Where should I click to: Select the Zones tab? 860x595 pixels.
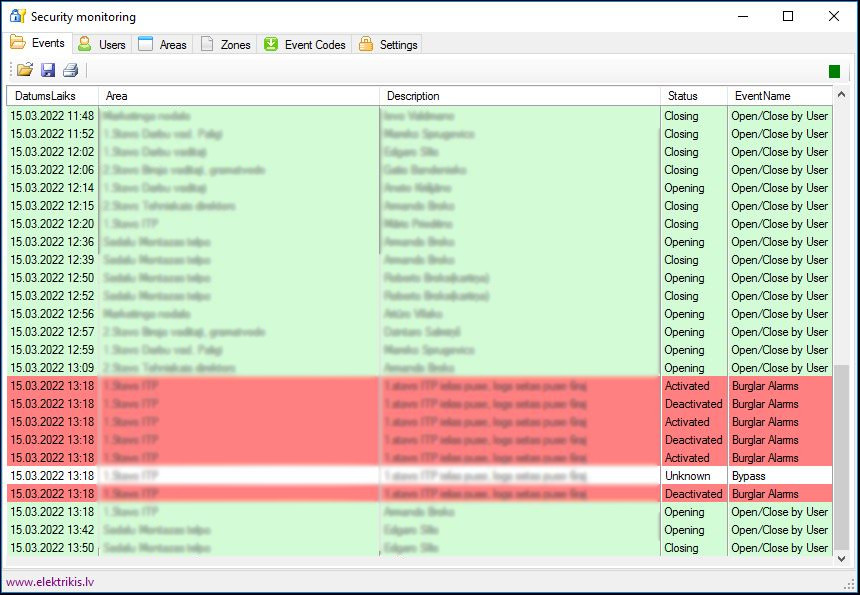(225, 45)
